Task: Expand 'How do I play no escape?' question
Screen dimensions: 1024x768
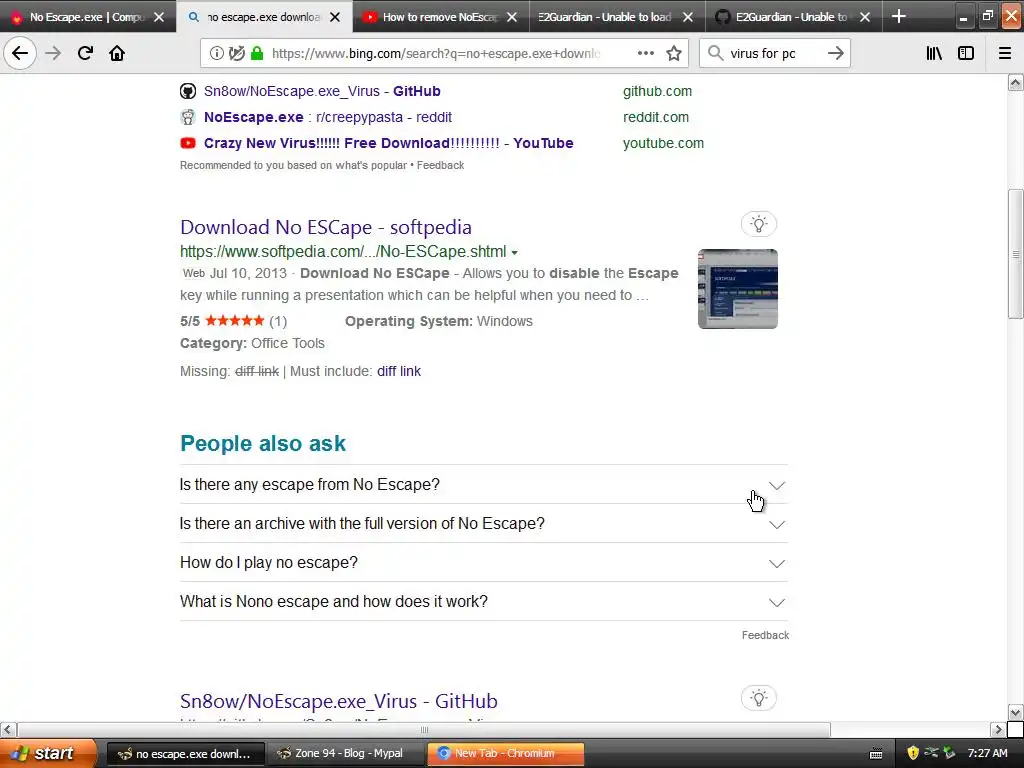Action: (483, 563)
